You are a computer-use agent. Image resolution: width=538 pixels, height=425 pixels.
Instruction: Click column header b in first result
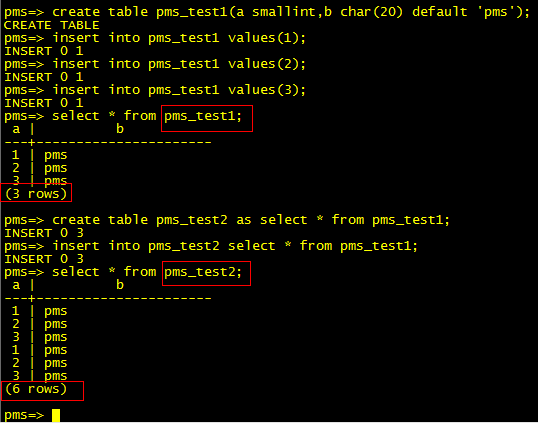tap(120, 129)
